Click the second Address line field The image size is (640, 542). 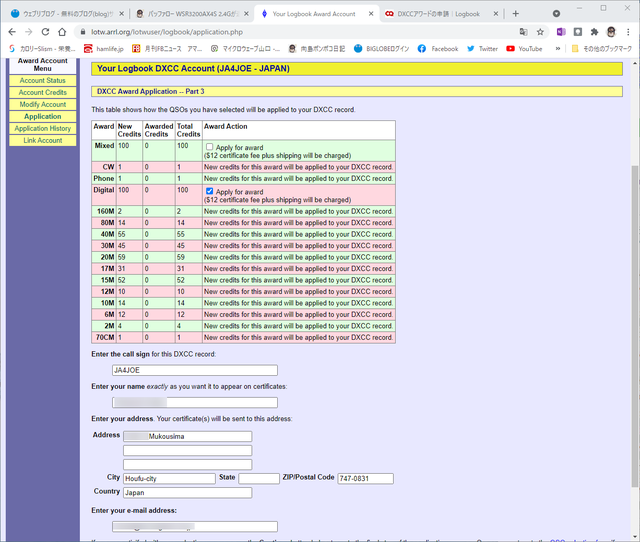(x=188, y=451)
